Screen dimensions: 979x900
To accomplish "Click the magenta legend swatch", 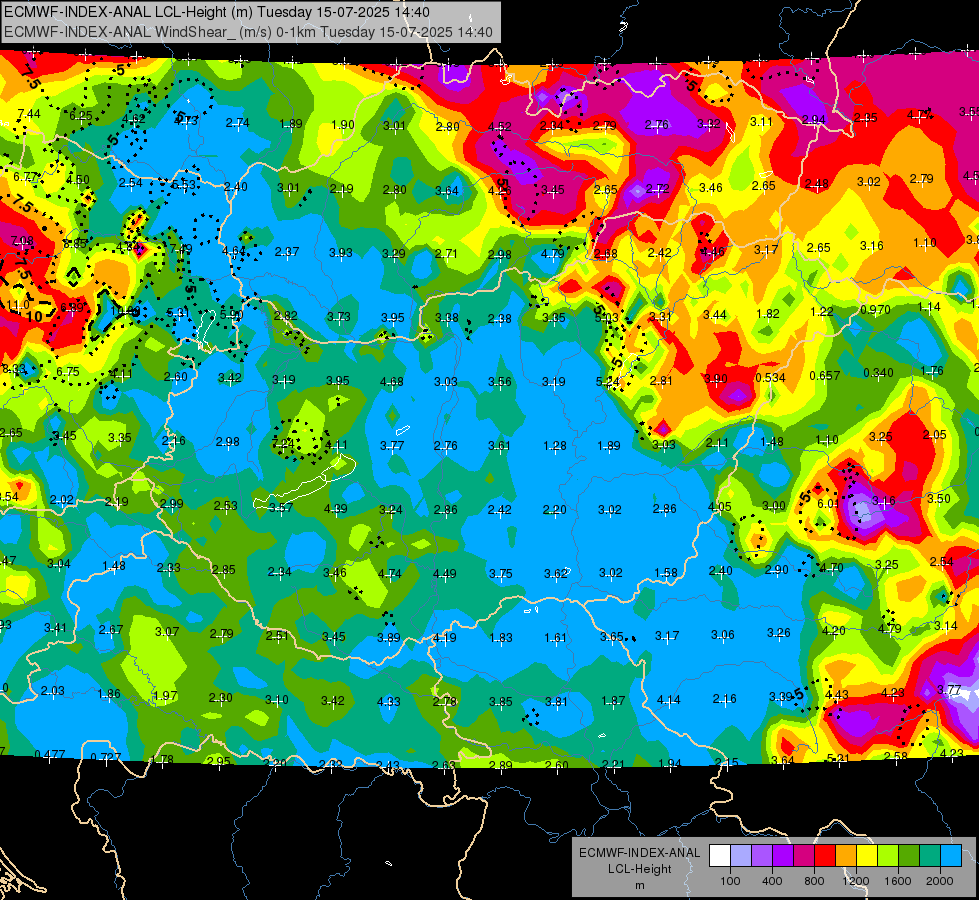I will [804, 856].
